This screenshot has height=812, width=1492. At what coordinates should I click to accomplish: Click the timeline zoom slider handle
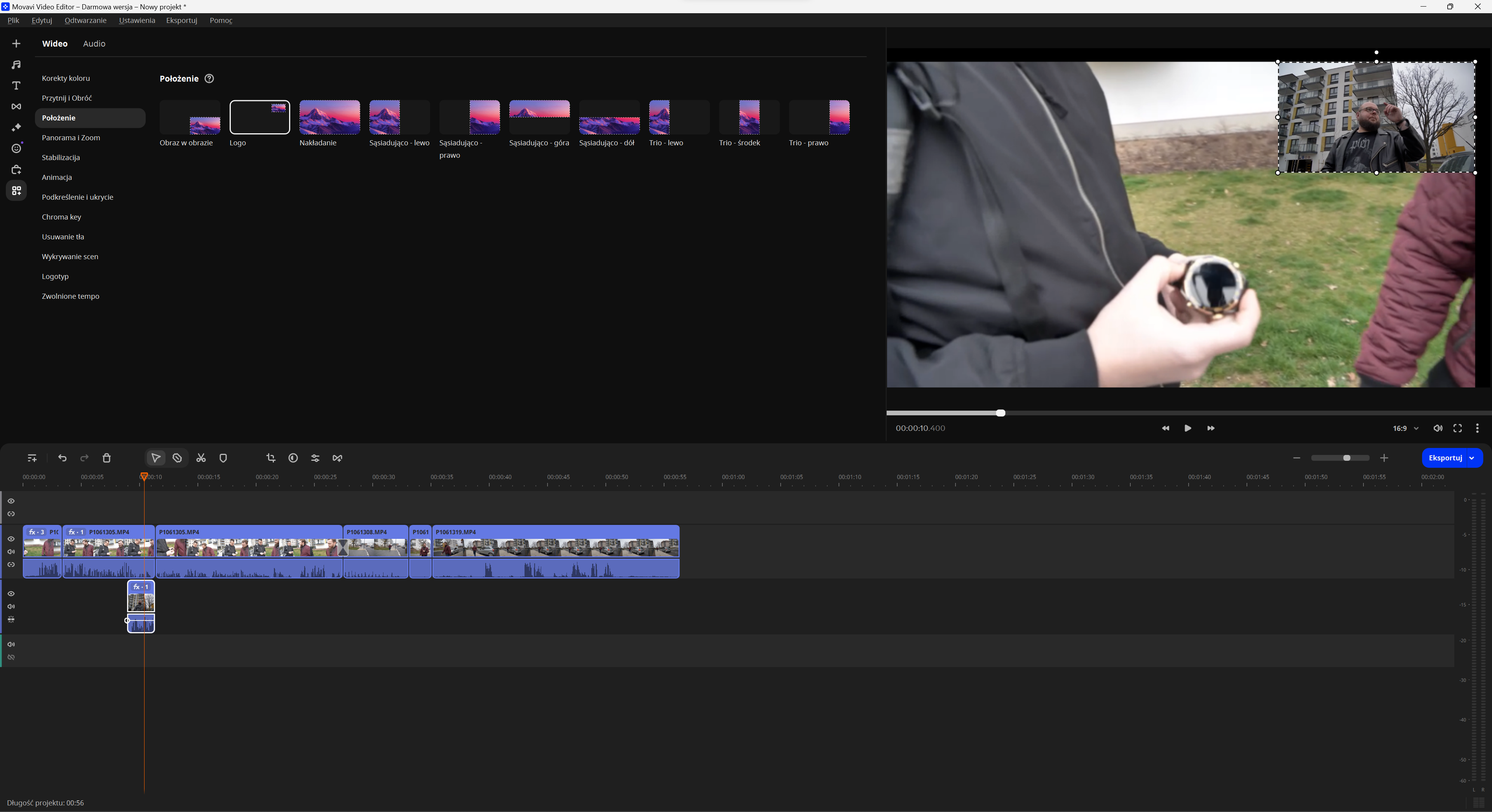1347,458
